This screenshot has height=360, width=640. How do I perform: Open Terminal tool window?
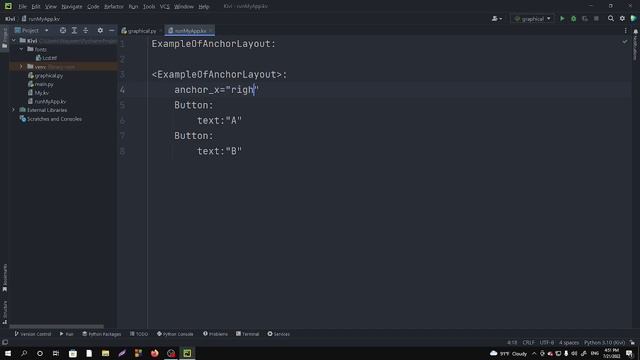pyautogui.click(x=247, y=334)
